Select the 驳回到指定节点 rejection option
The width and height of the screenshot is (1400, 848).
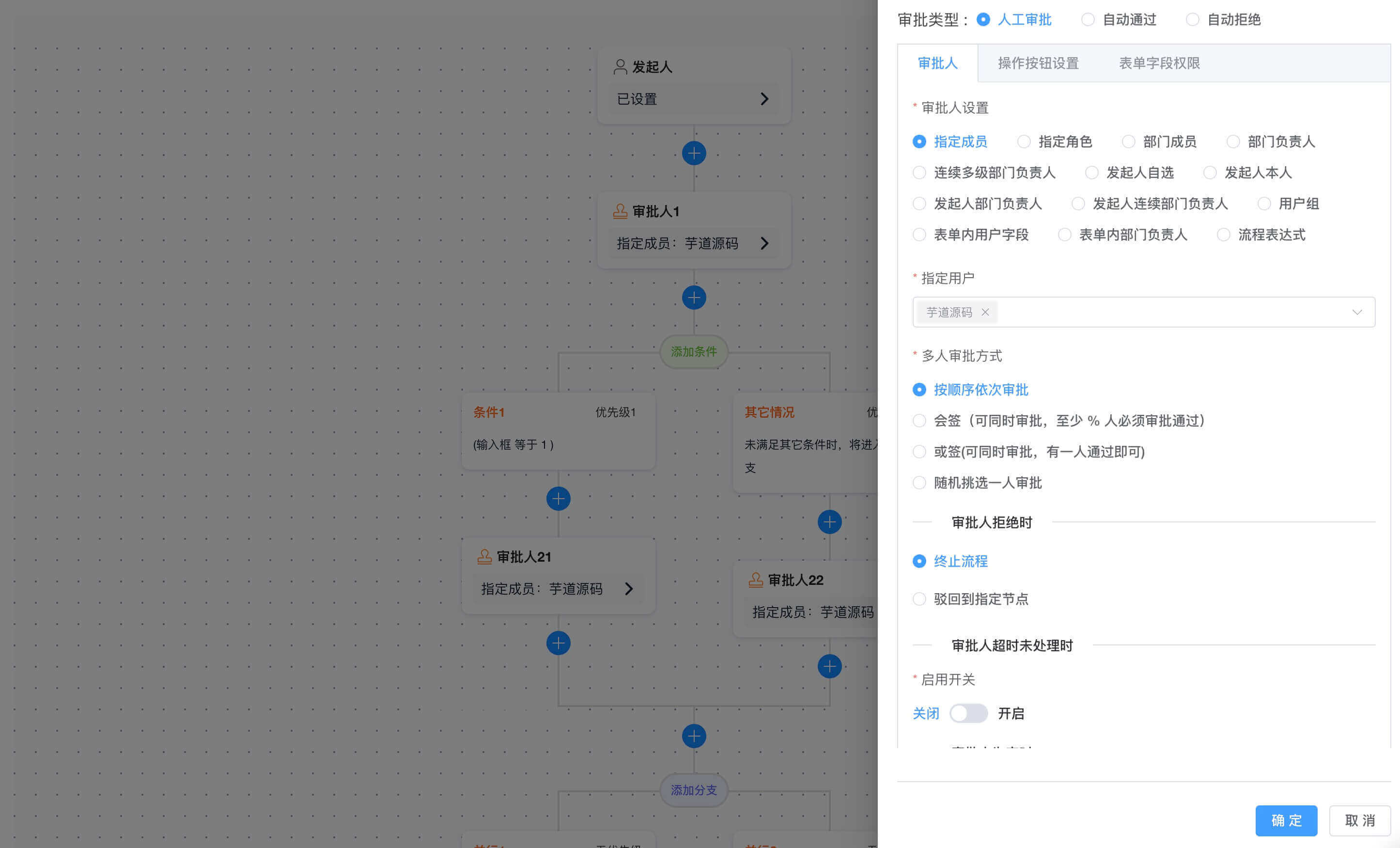(x=919, y=598)
